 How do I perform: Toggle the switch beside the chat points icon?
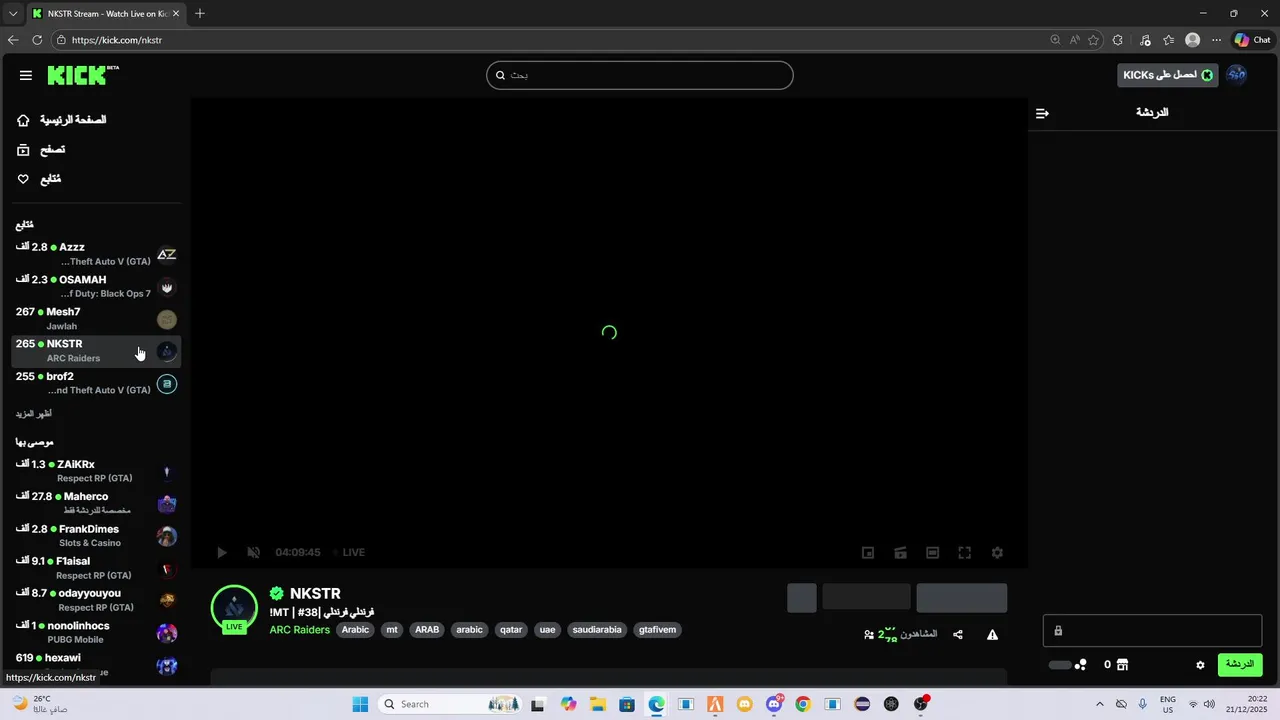coord(1060,665)
